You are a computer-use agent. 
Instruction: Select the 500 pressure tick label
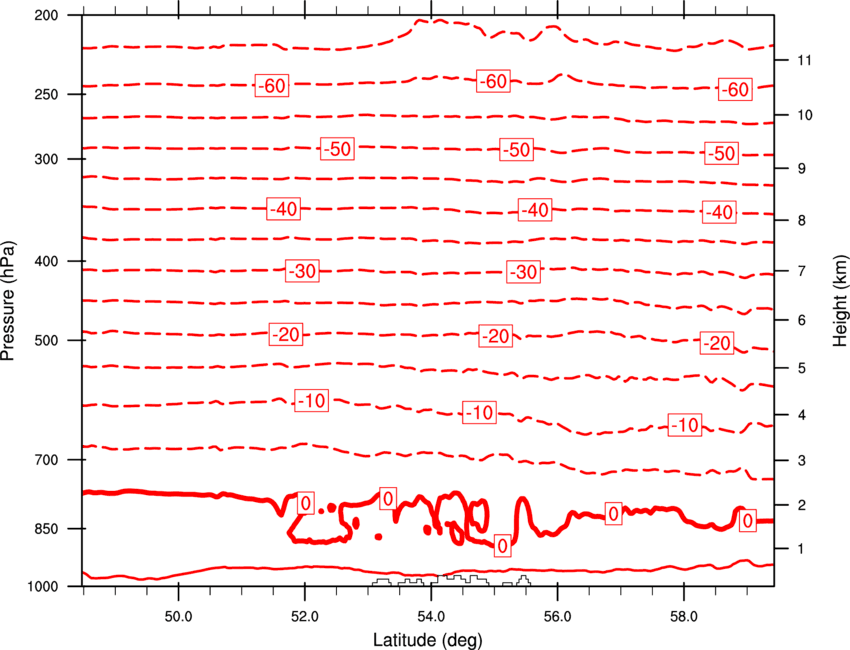(x=46, y=340)
